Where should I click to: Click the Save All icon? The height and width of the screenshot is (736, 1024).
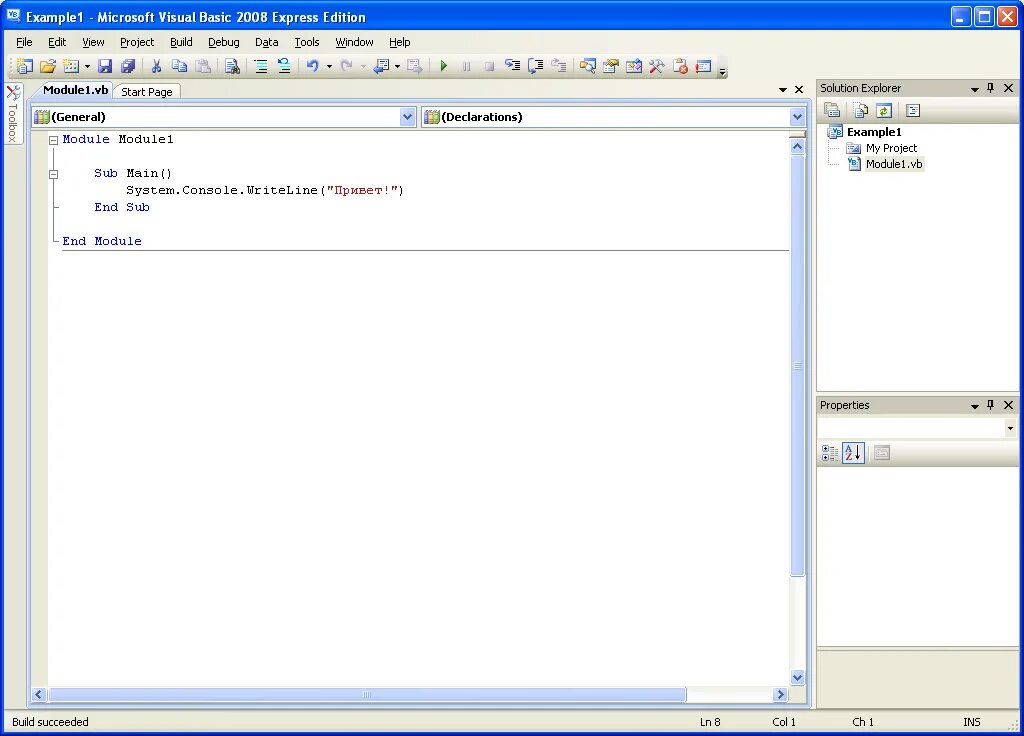(x=128, y=66)
